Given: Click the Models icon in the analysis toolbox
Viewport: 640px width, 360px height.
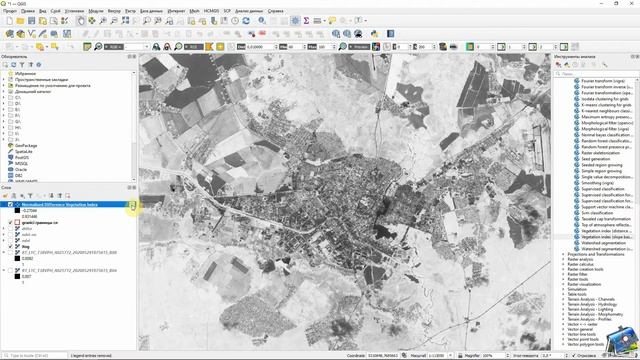Looking at the screenshot, I should point(558,65).
